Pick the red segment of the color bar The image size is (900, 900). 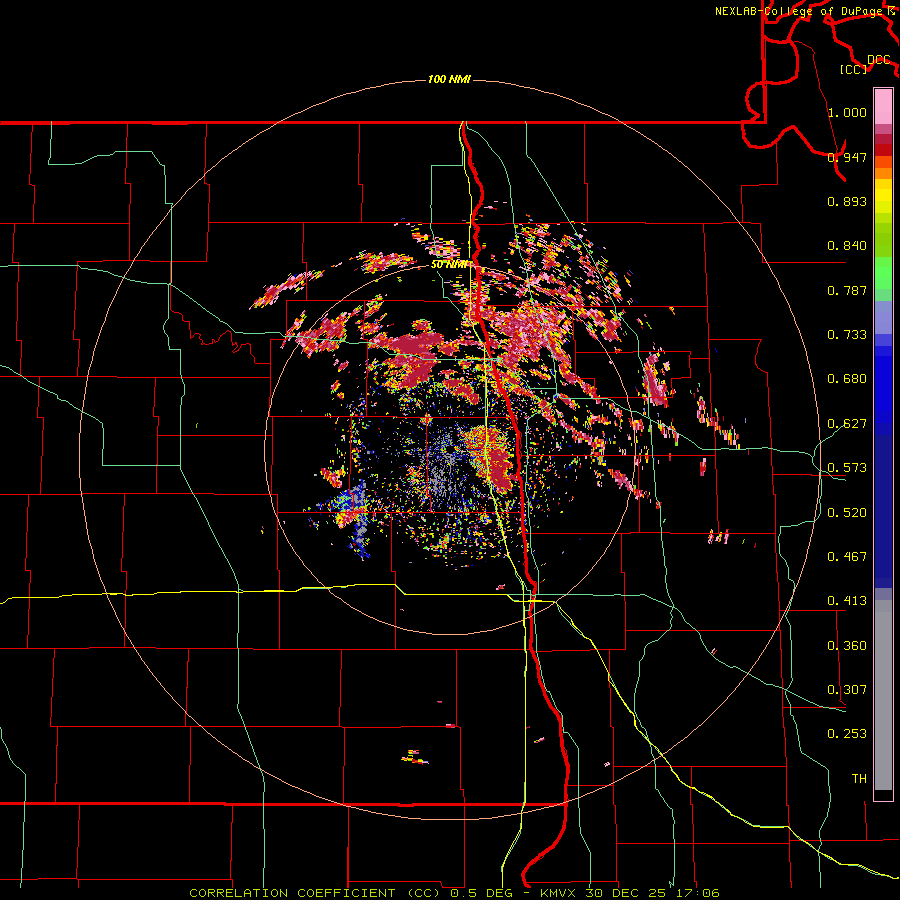point(883,150)
